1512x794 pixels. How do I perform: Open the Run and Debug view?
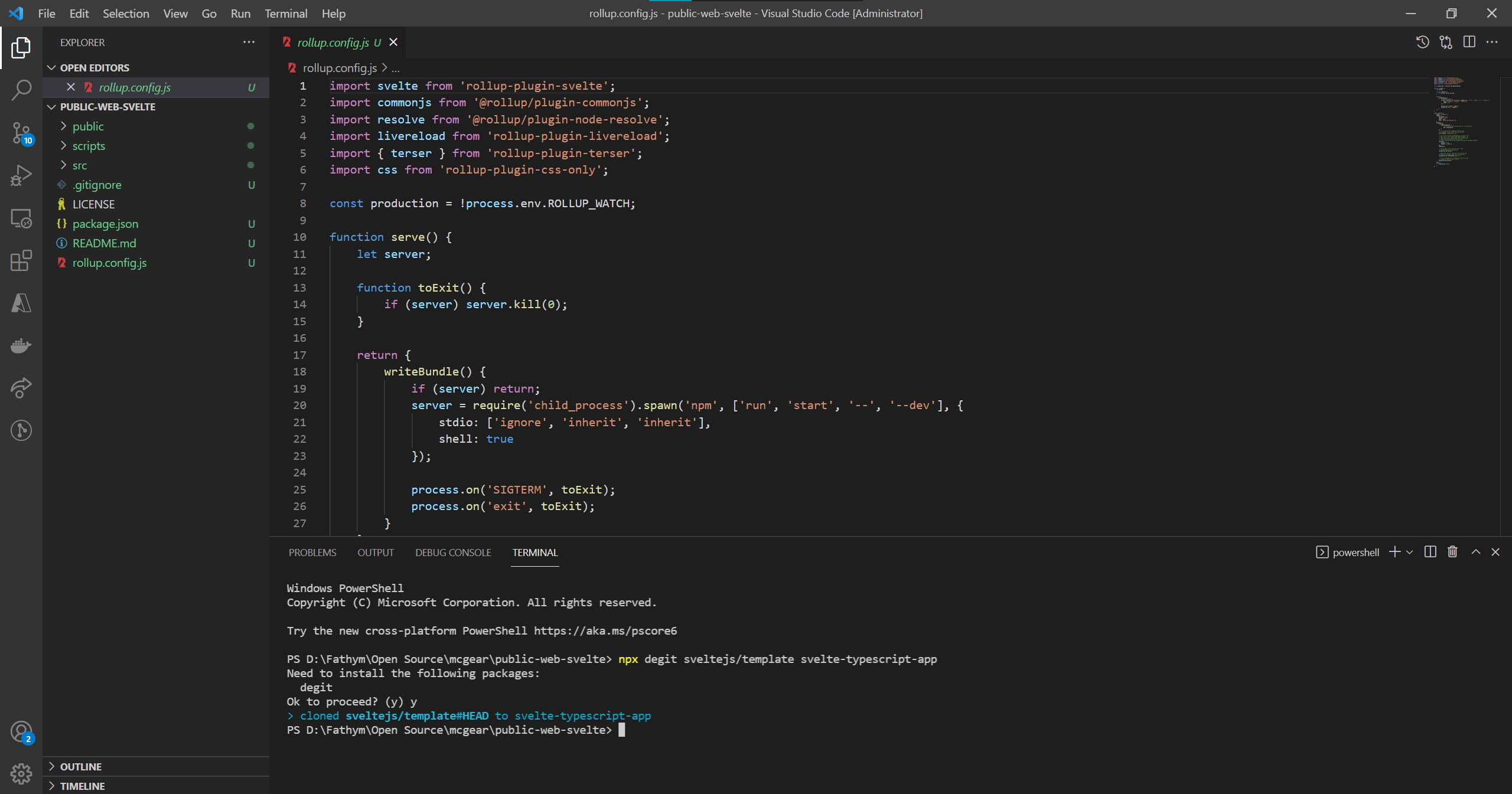tap(21, 175)
